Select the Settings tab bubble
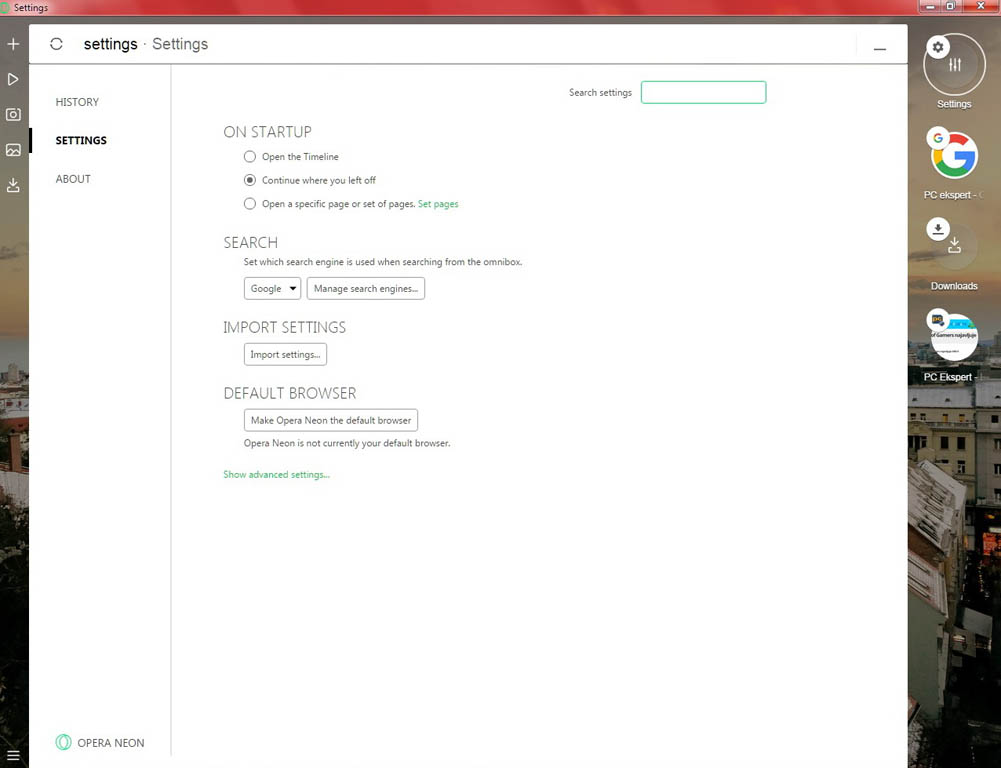Viewport: 1001px width, 768px height. [954, 65]
